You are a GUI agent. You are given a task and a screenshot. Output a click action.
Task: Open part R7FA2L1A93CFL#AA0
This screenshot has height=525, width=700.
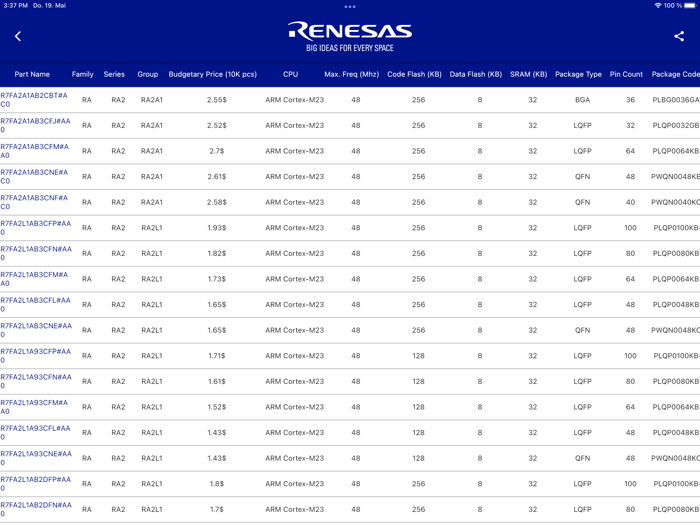[x=35, y=433]
